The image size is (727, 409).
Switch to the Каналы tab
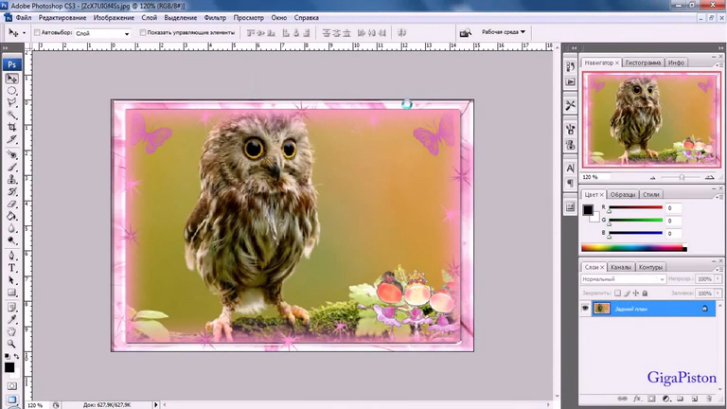pos(621,267)
